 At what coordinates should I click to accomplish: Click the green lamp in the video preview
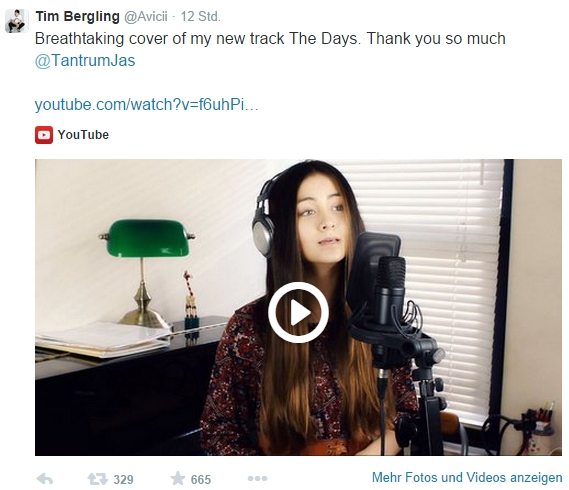[x=147, y=272]
